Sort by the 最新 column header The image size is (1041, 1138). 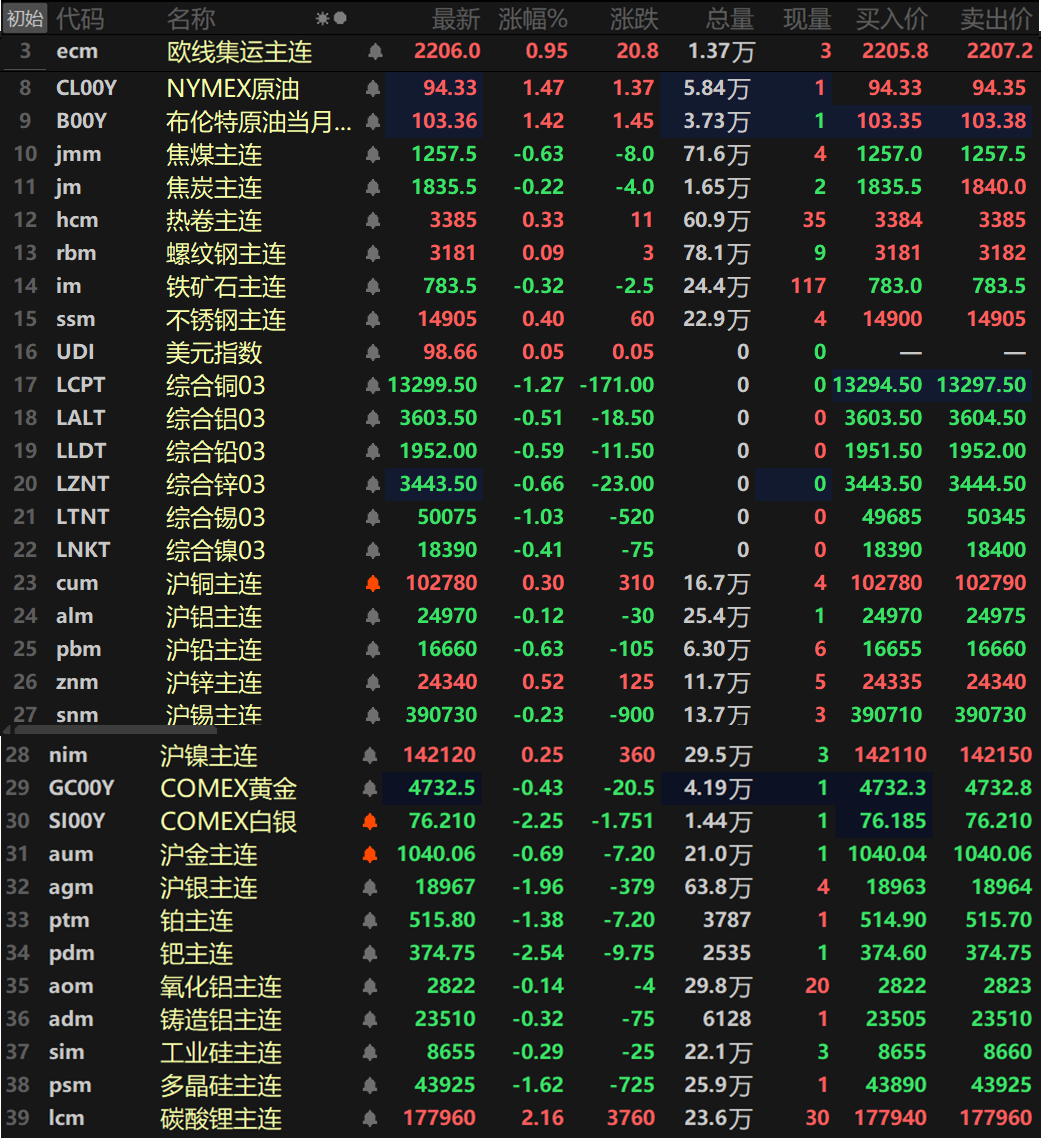pos(455,18)
